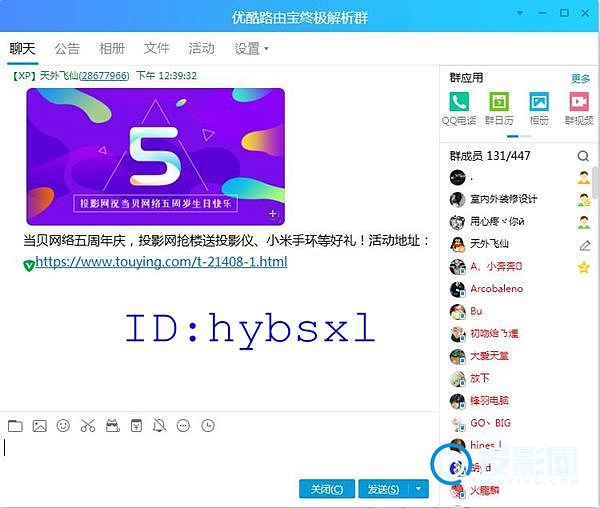Open more options ellipsis icon in toolbar
Viewport: 600px width, 508px height.
click(183, 425)
